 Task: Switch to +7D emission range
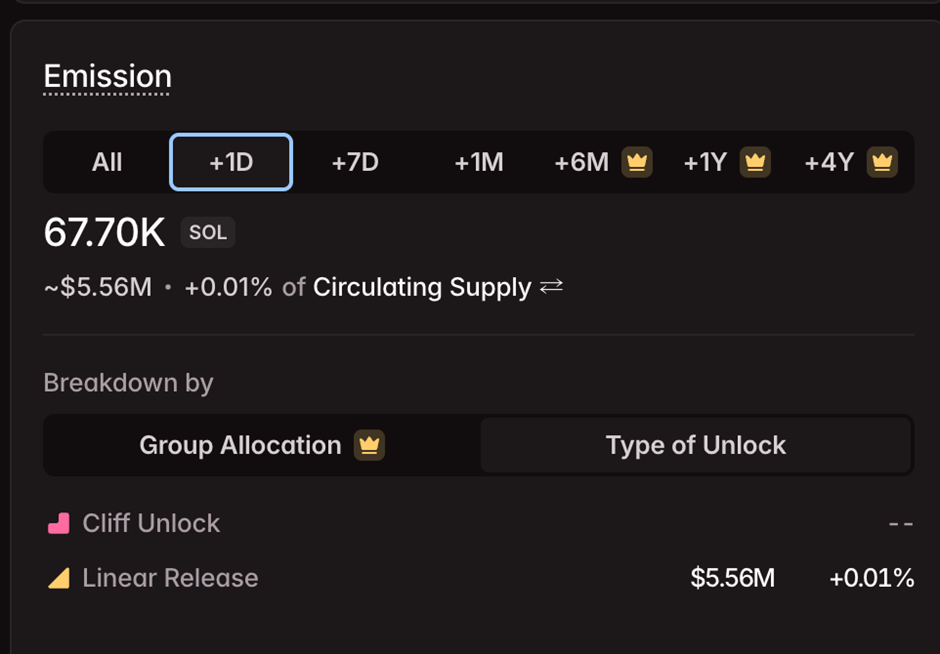click(x=355, y=162)
